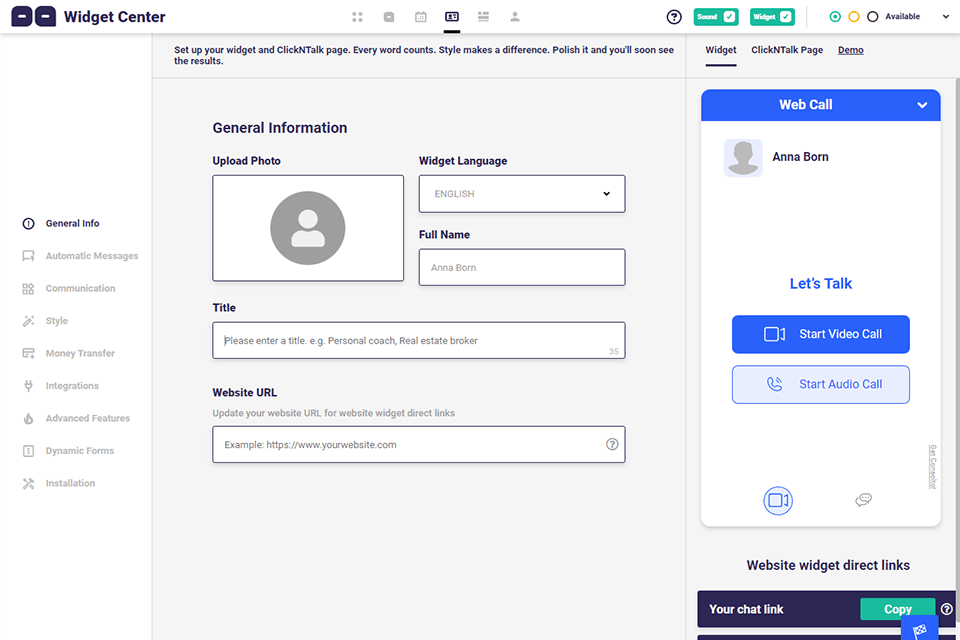Expand the Available status dropdown arrow
The height and width of the screenshot is (640, 960).
click(946, 17)
